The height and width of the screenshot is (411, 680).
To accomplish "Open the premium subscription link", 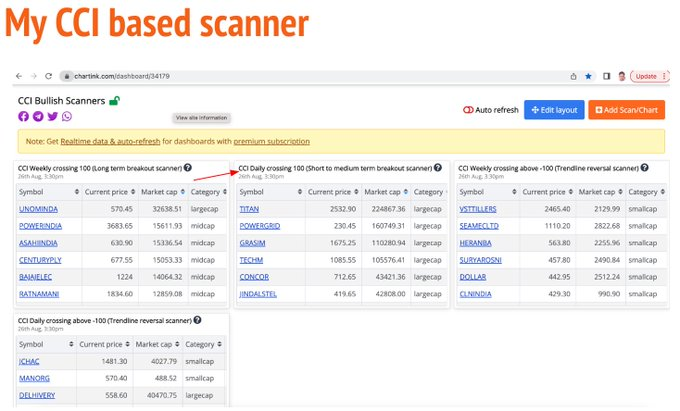I will pos(271,141).
